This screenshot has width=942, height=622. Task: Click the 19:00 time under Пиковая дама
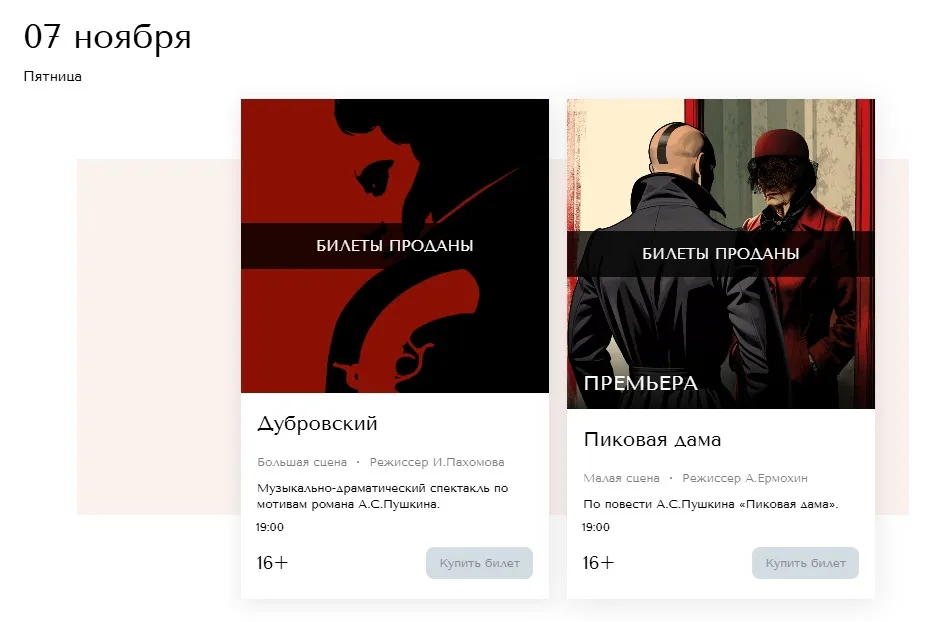596,527
